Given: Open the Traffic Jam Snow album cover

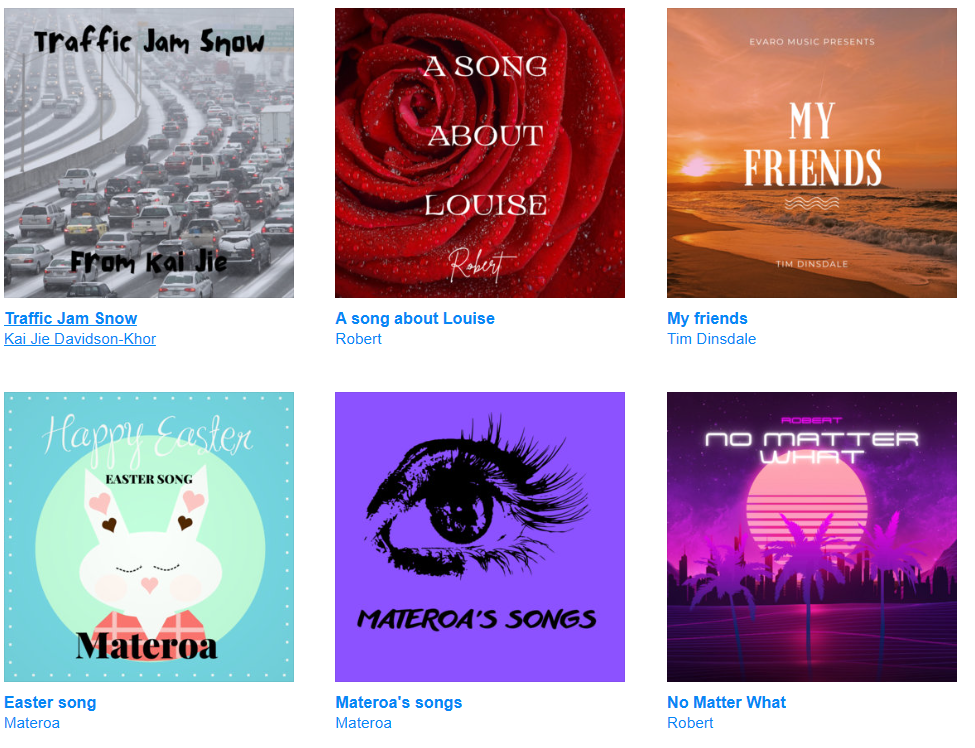Looking at the screenshot, I should 149,153.
